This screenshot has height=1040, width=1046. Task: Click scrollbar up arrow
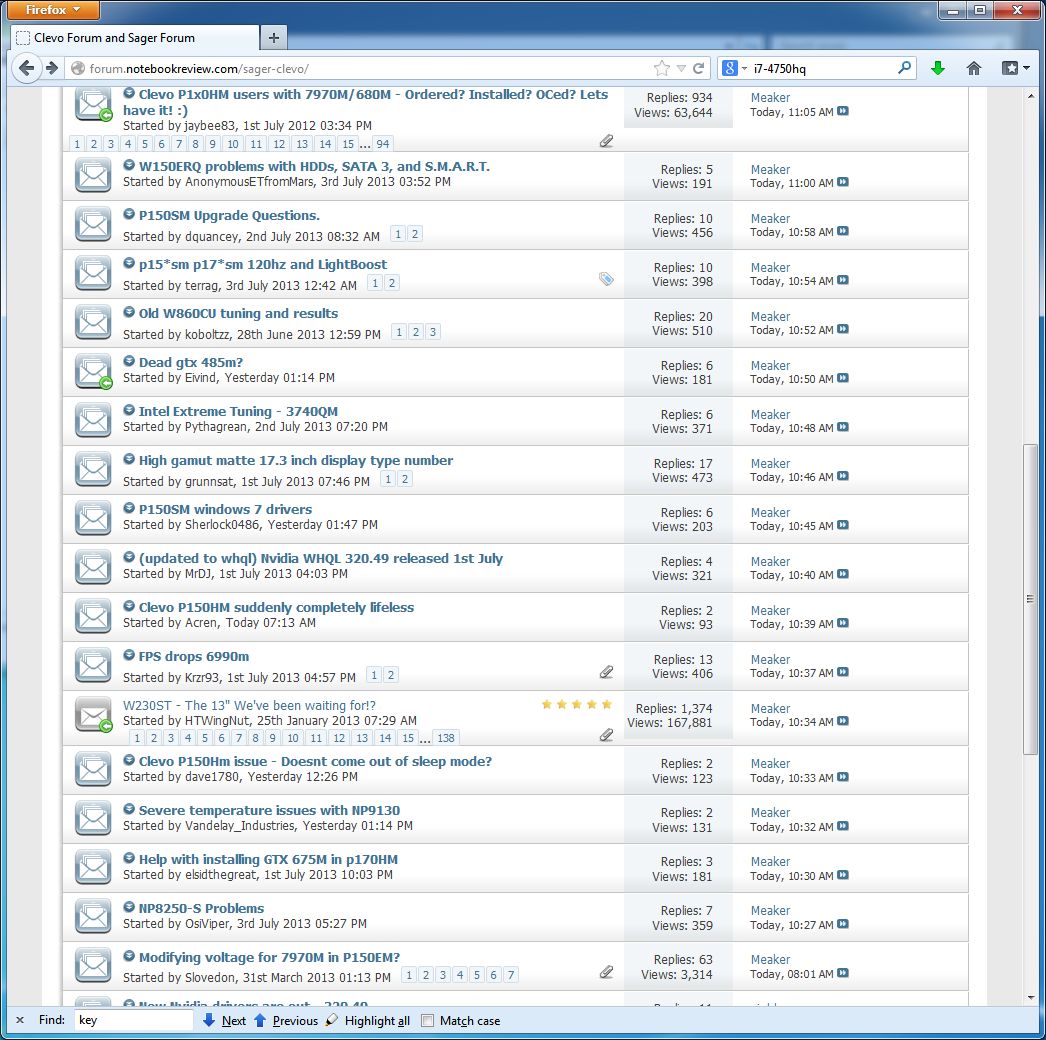click(1031, 96)
